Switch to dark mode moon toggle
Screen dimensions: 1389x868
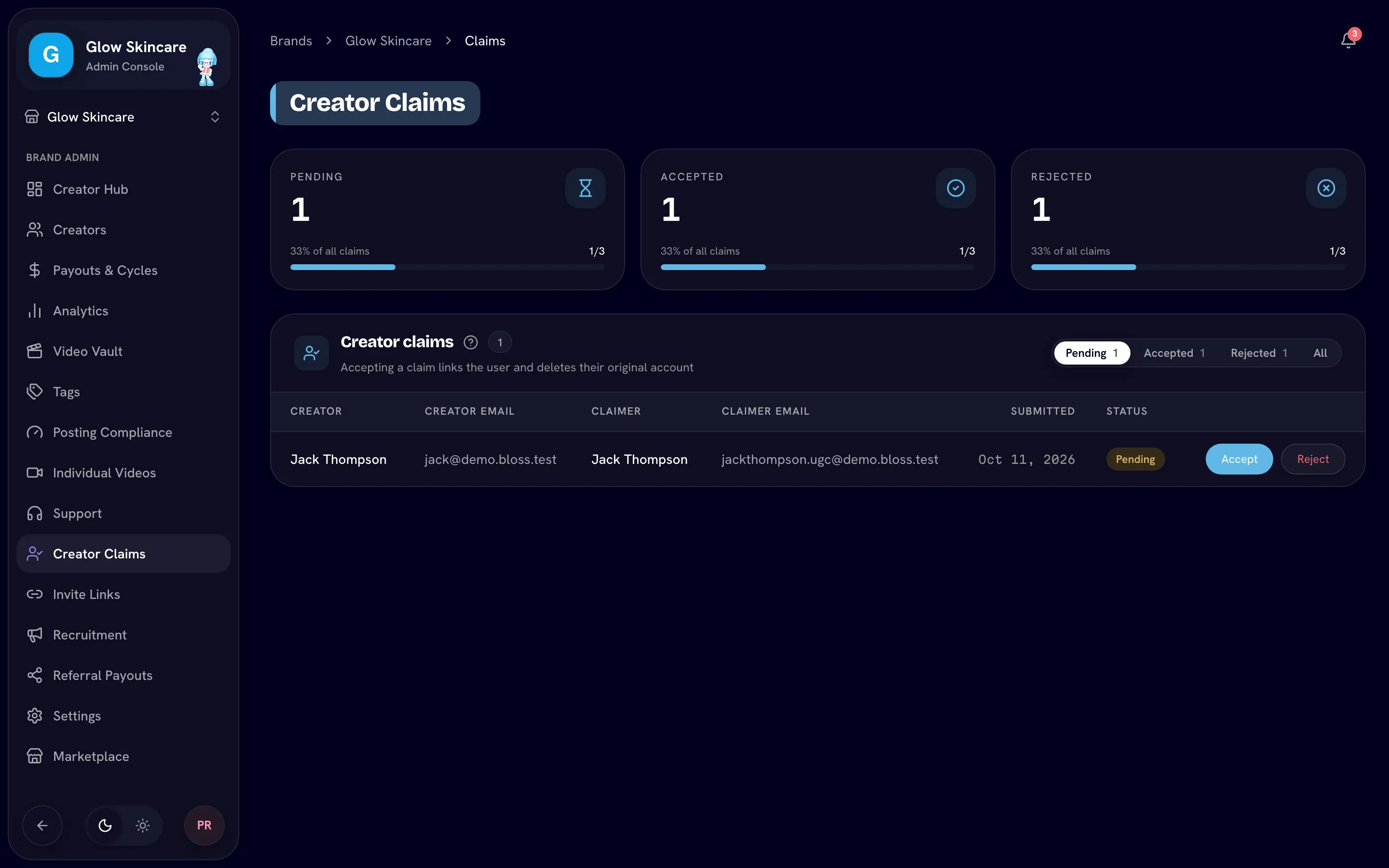tap(105, 826)
